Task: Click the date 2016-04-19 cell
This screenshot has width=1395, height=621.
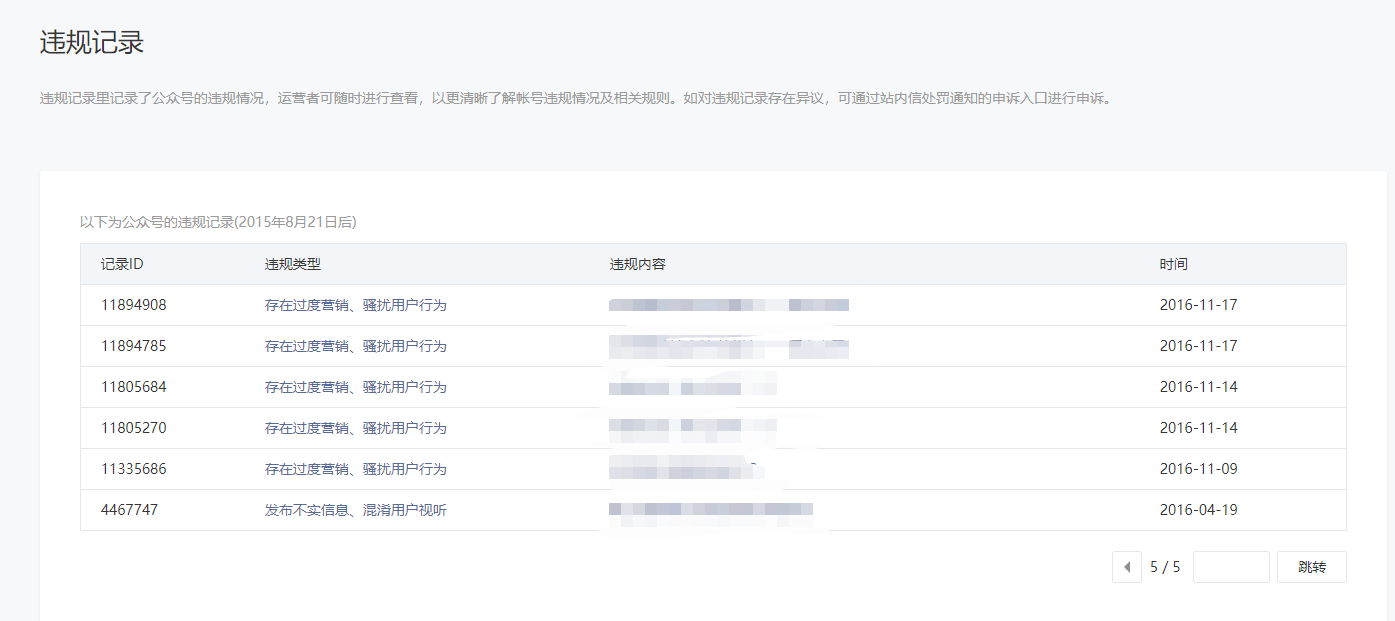Action: [x=1198, y=510]
